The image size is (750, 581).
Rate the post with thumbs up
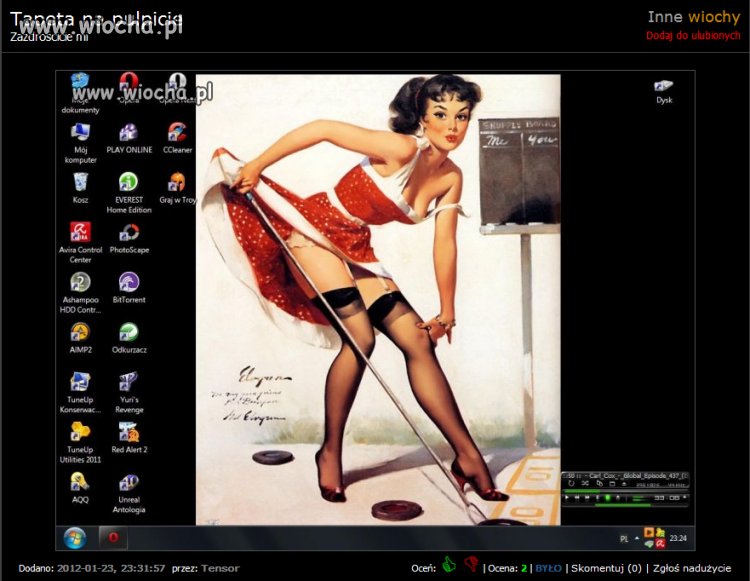tap(449, 565)
